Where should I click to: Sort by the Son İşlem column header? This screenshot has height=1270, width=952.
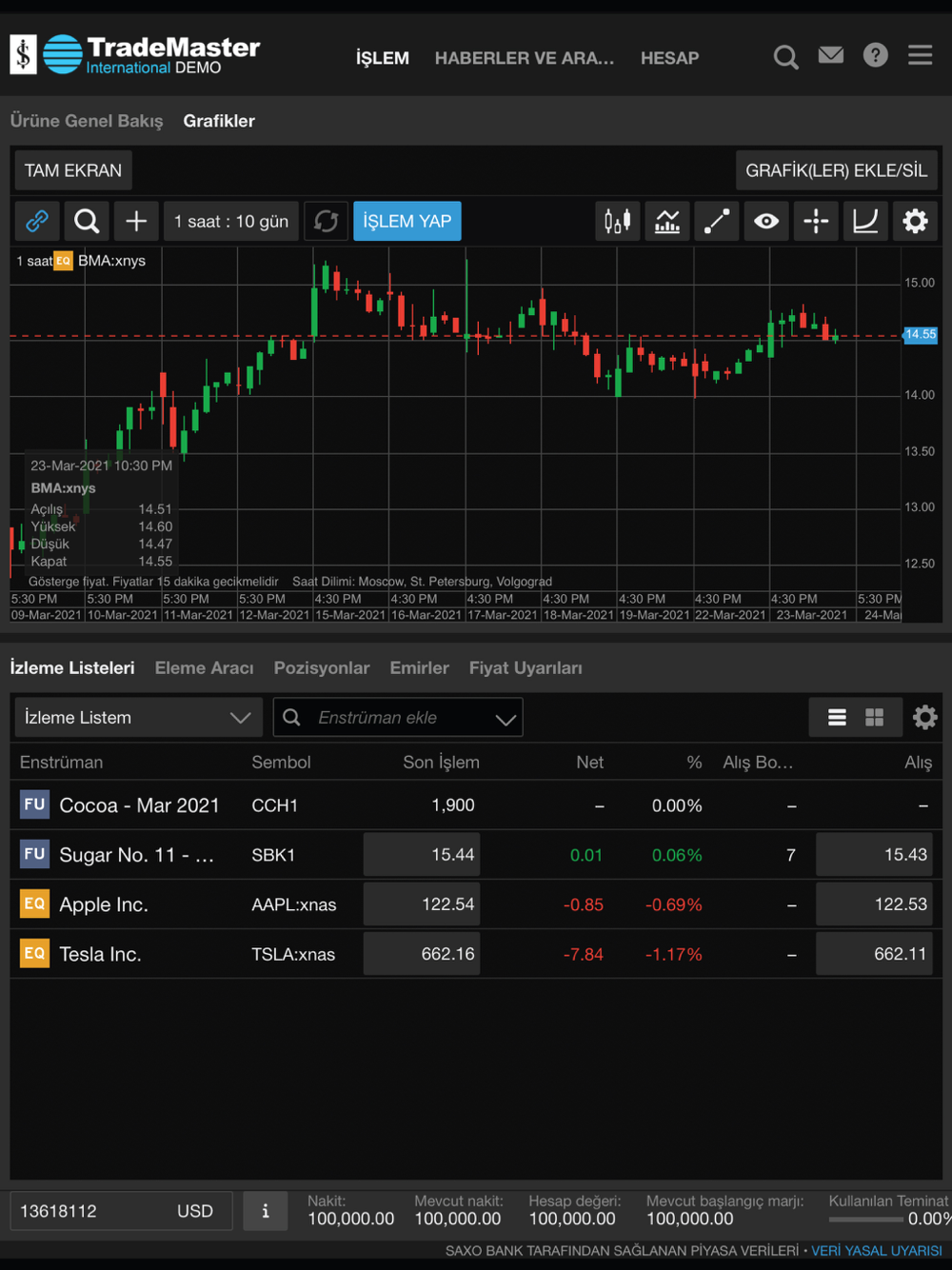441,763
